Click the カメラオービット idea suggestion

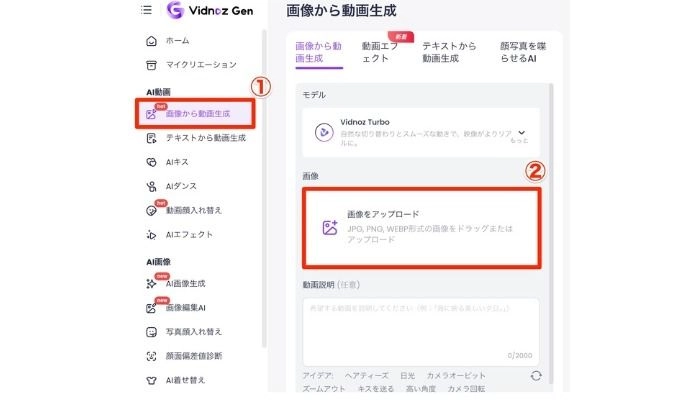[456, 376]
